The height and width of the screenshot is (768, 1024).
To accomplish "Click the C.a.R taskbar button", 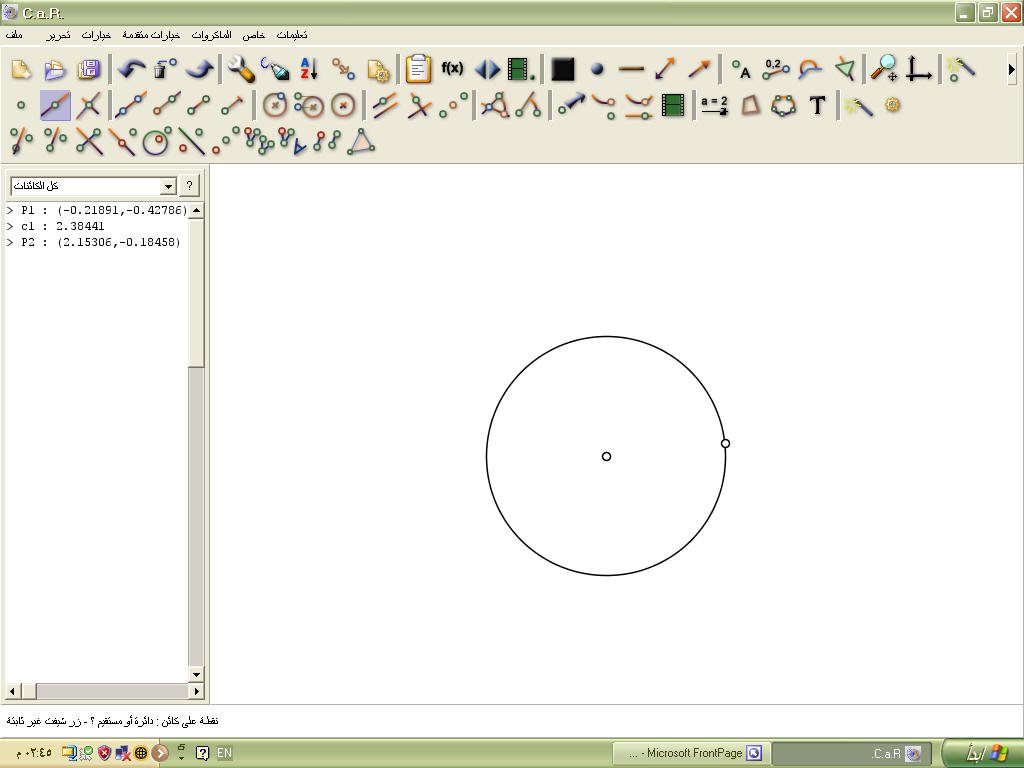I will coord(852,753).
